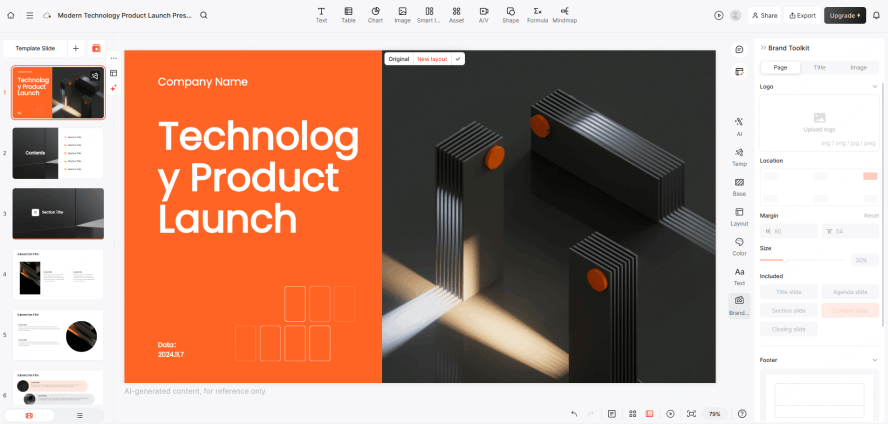Screen dimensions: 888x424
Task: Click the Export button
Action: click(802, 15)
